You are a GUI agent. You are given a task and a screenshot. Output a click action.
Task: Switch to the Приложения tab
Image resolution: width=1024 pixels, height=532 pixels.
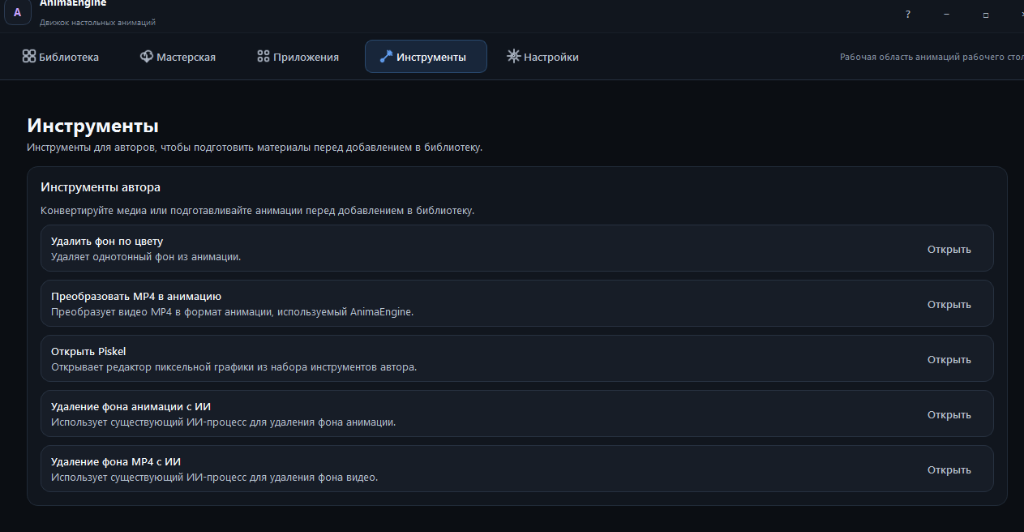(x=298, y=57)
